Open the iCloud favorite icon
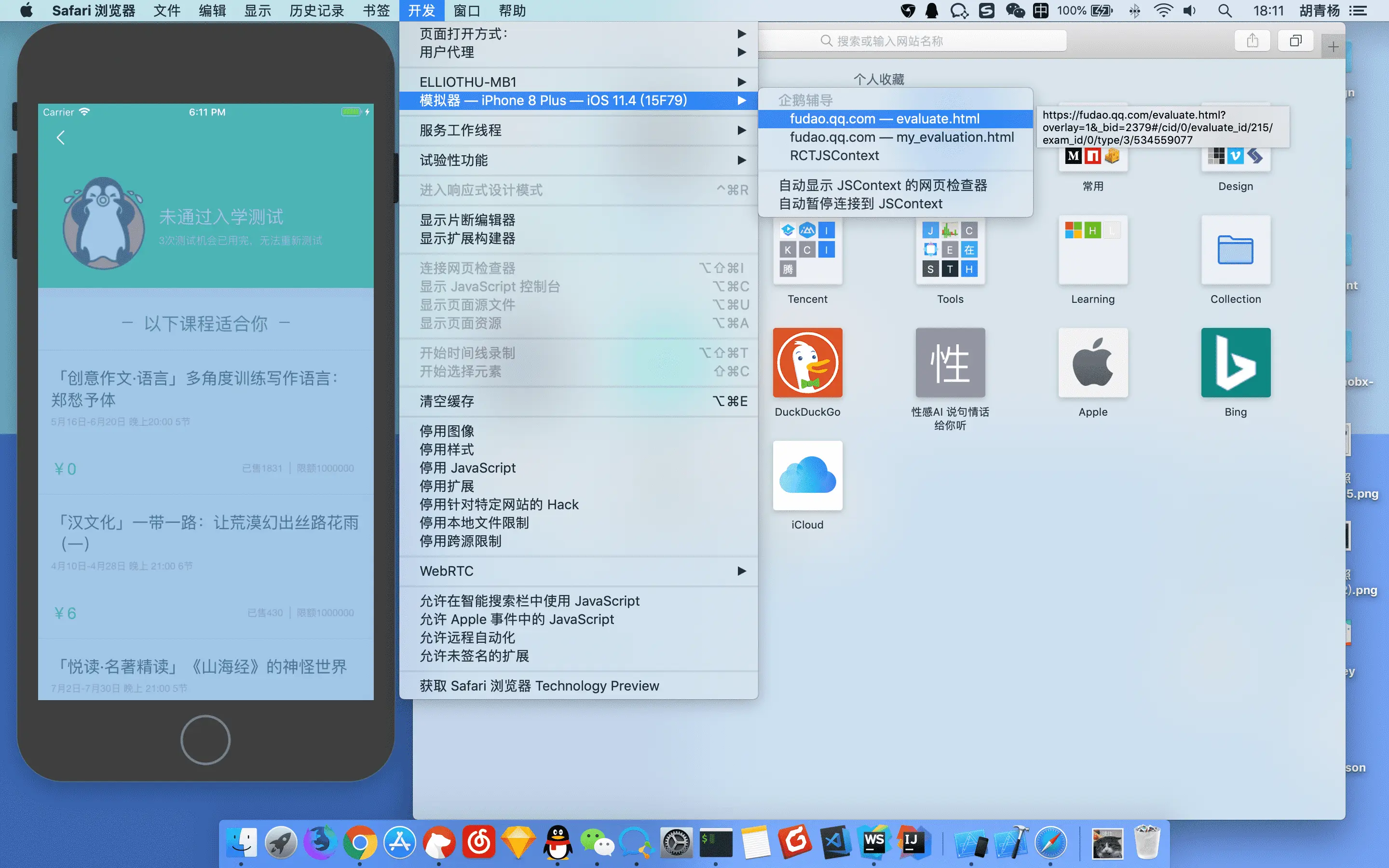 pos(807,476)
